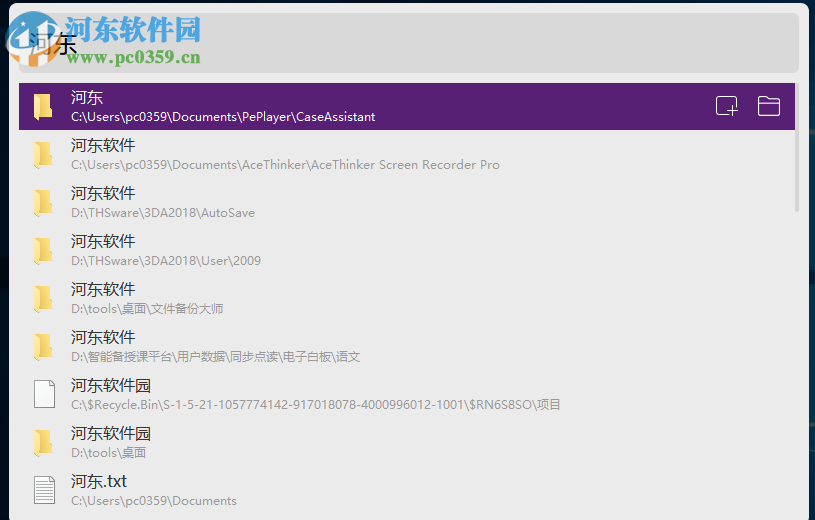Click the folder icon of the User\2009 result
This screenshot has height=520, width=815.
(x=43, y=251)
